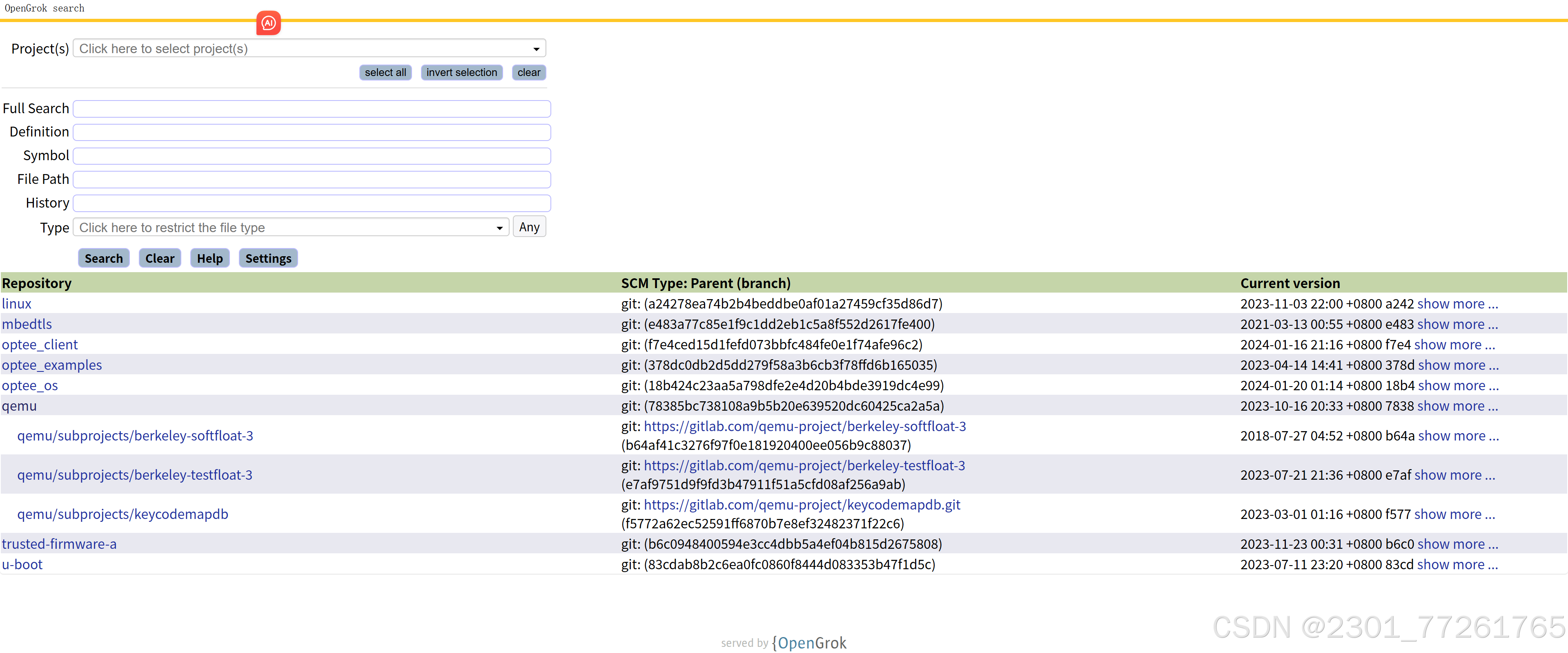
Task: Open the optee_os repository link
Action: point(30,386)
